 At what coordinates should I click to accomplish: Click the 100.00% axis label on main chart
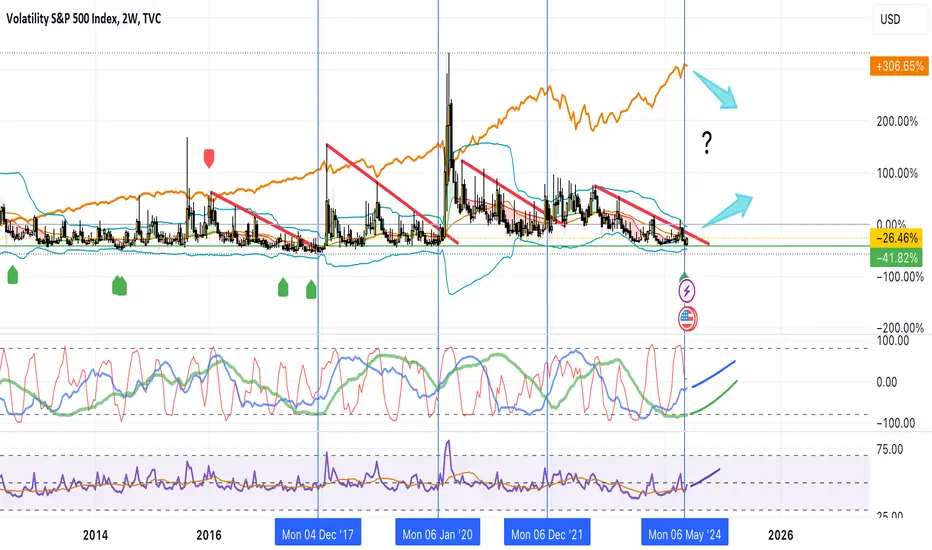897,173
